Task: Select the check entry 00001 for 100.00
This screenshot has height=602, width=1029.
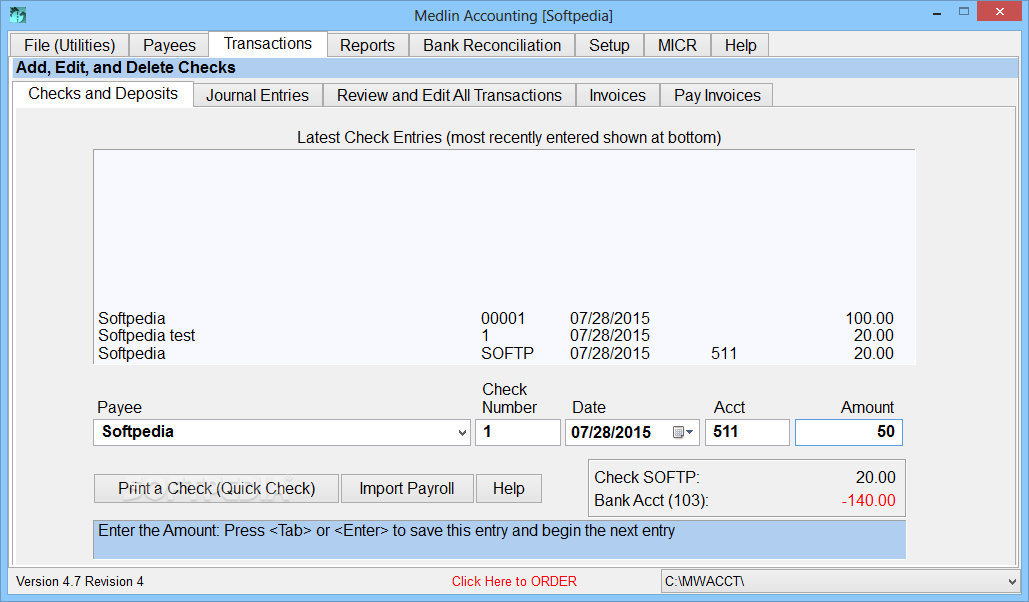Action: coord(495,318)
